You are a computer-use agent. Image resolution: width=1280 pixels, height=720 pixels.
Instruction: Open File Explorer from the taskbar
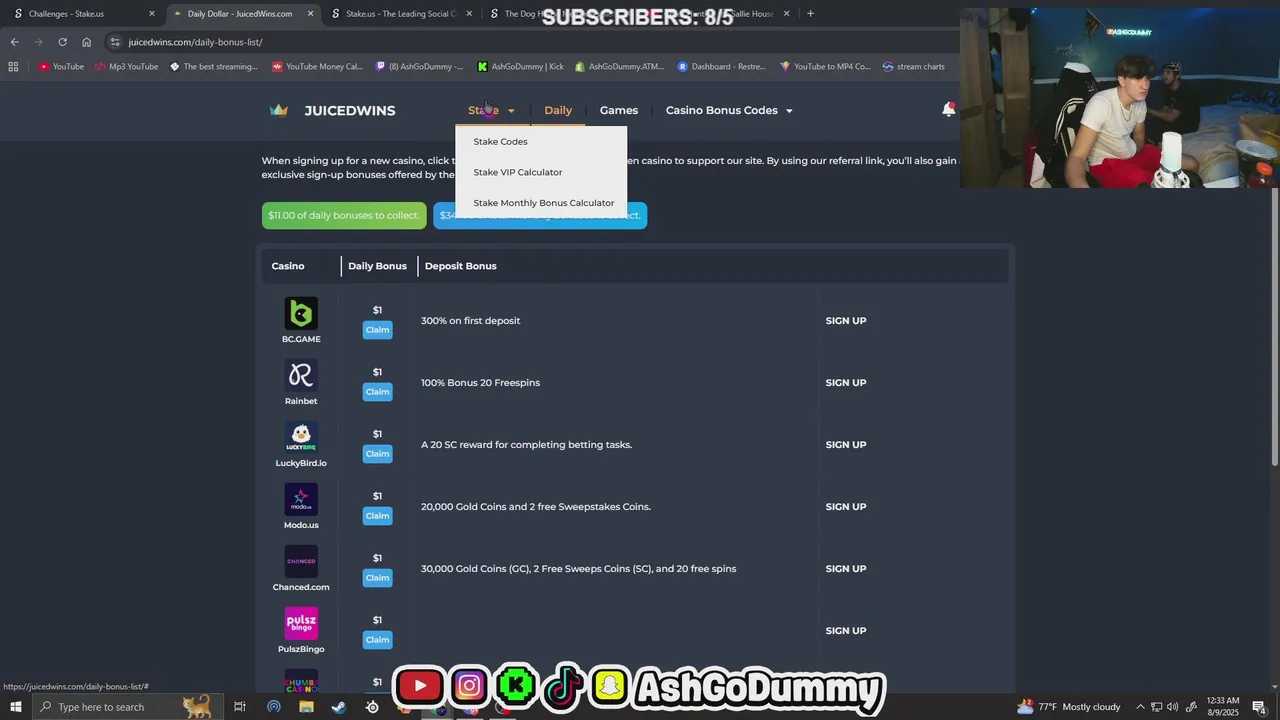[306, 707]
